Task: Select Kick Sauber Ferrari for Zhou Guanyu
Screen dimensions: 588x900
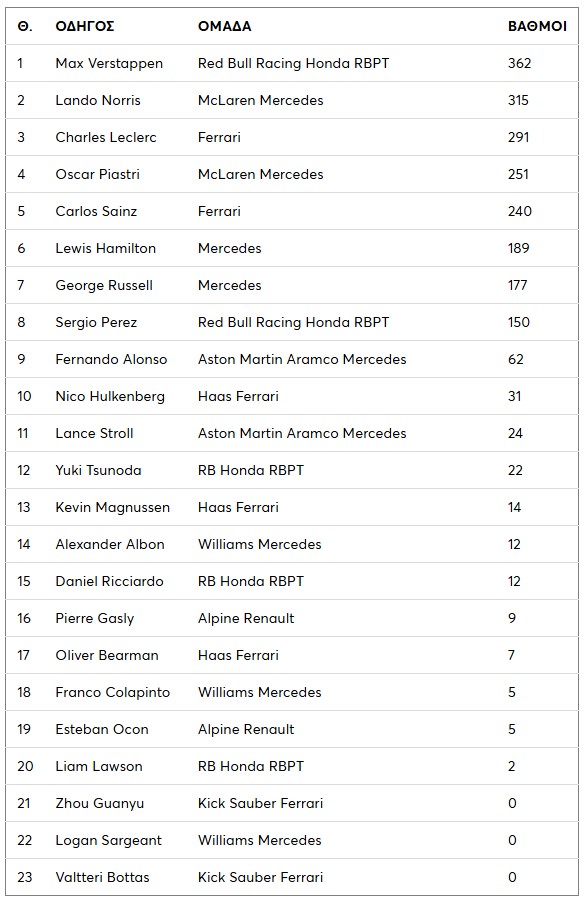Action: [260, 804]
